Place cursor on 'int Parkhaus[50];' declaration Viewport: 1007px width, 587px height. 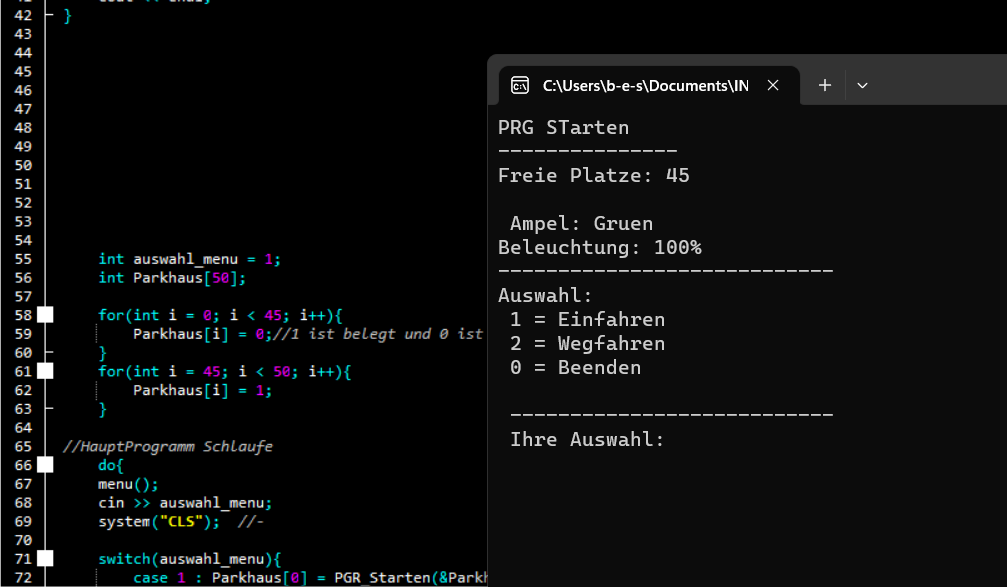172,278
